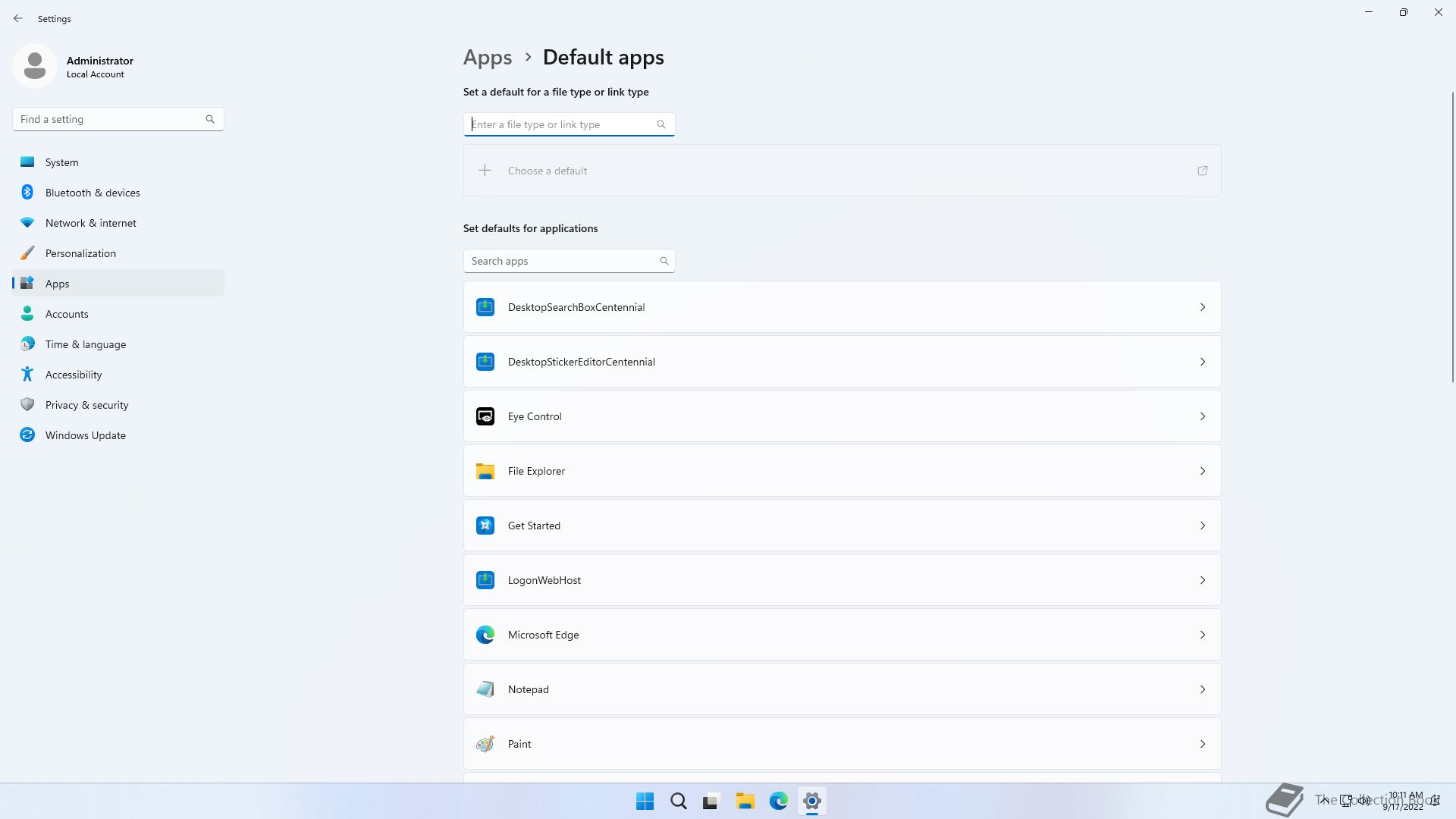Click the Network wifi icon in sidebar
1456x819 pixels.
pyautogui.click(x=27, y=222)
